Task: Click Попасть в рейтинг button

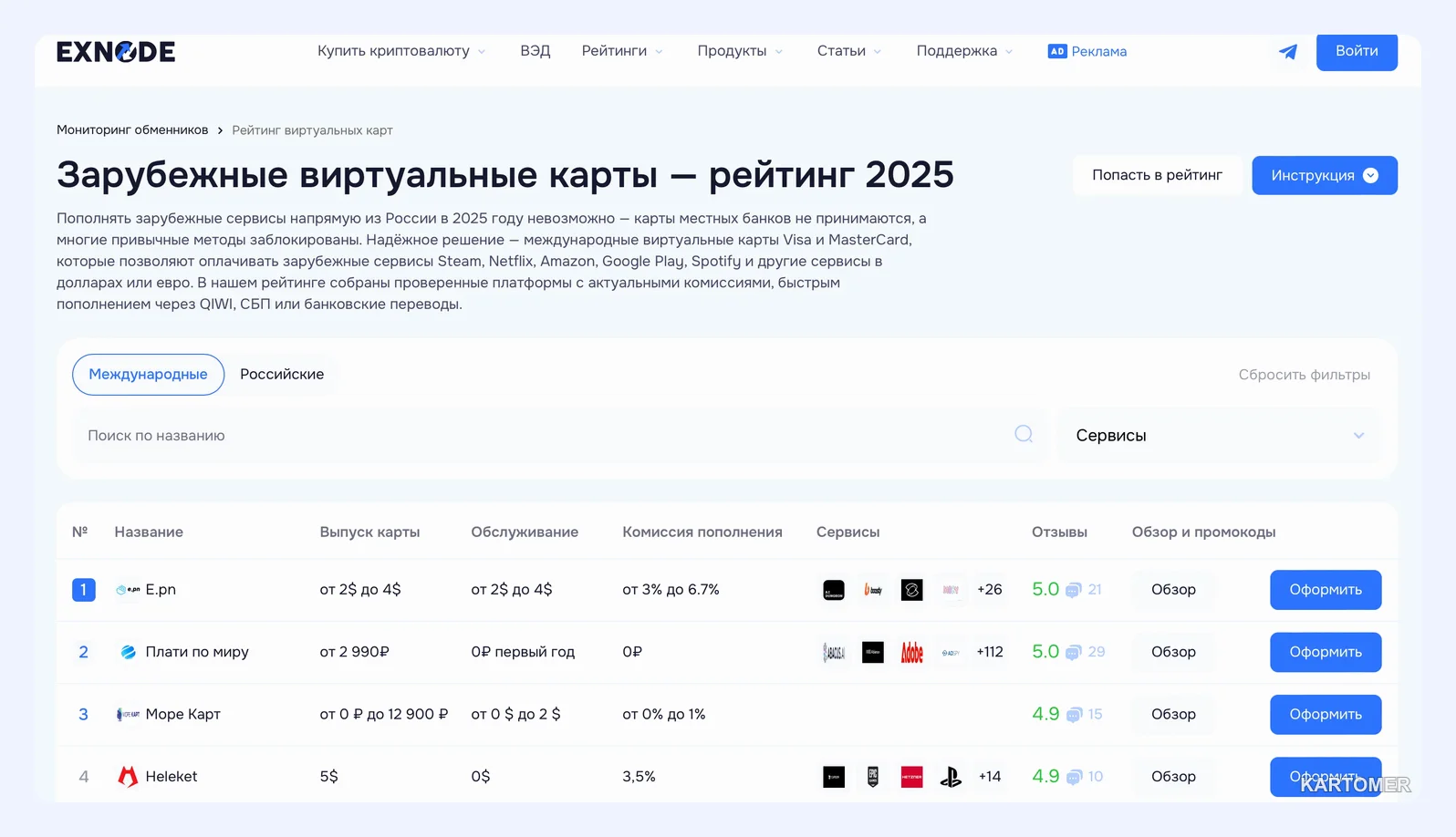Action: (1157, 175)
